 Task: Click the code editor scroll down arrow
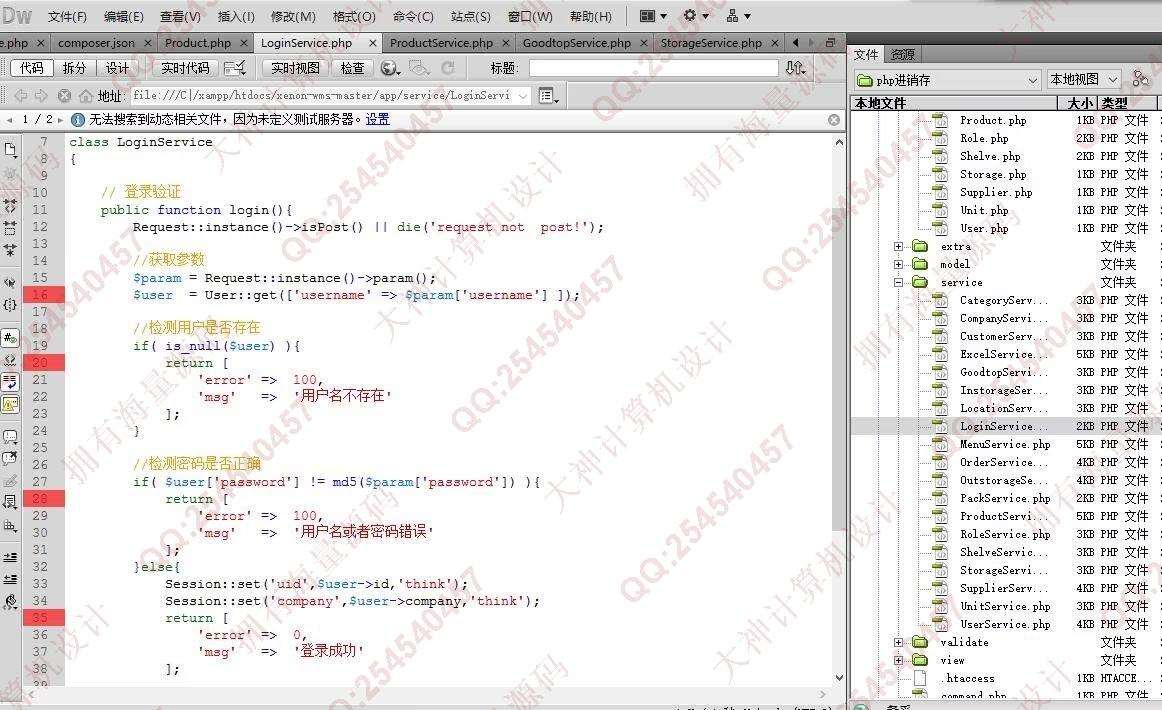pyautogui.click(x=839, y=677)
